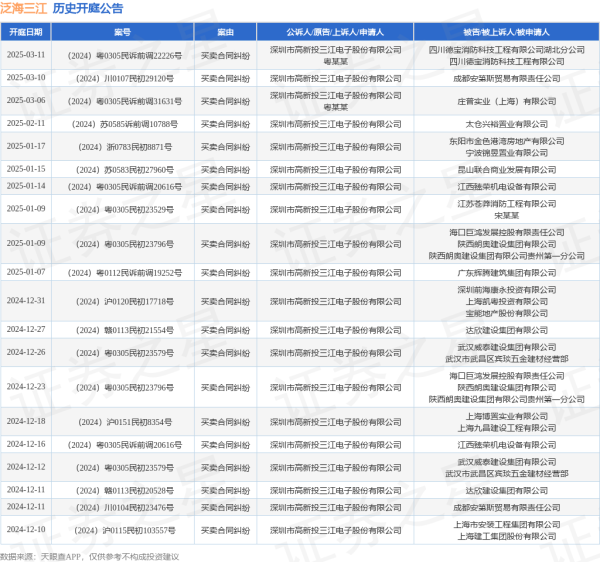Select the 案由 column header
The width and height of the screenshot is (600, 562).
225,32
